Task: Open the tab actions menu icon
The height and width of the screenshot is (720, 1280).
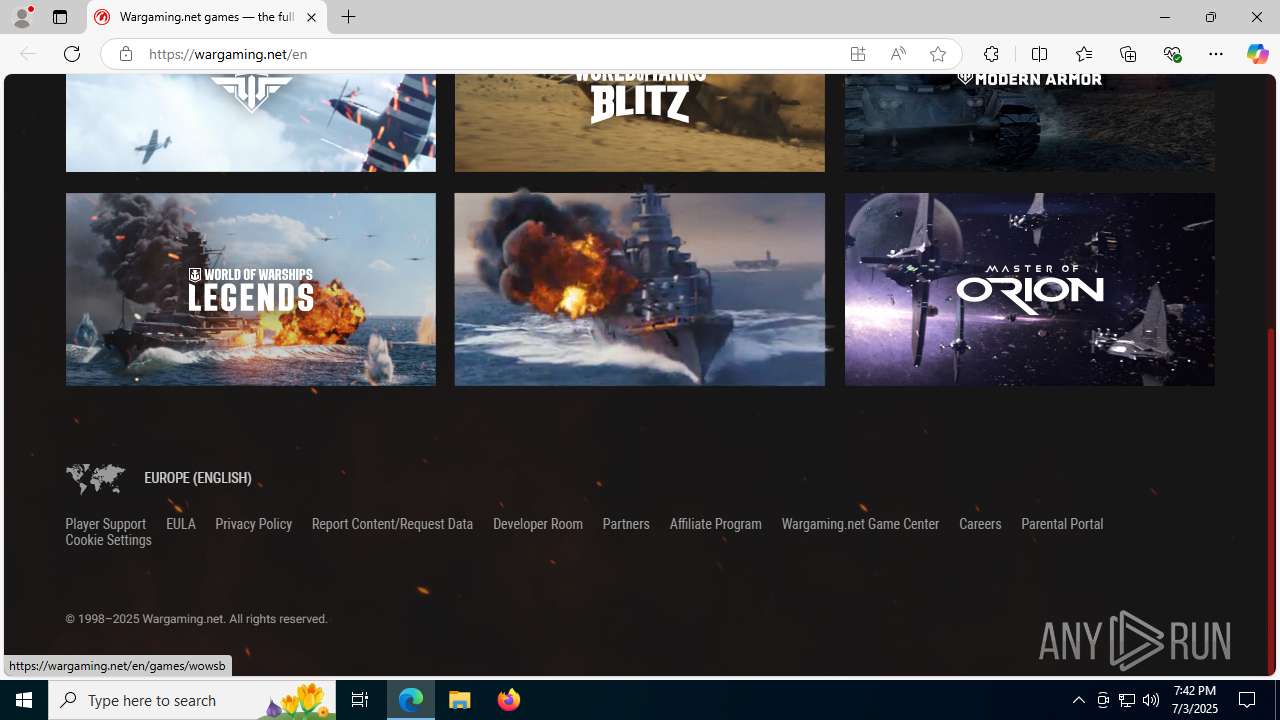Action: pos(60,17)
